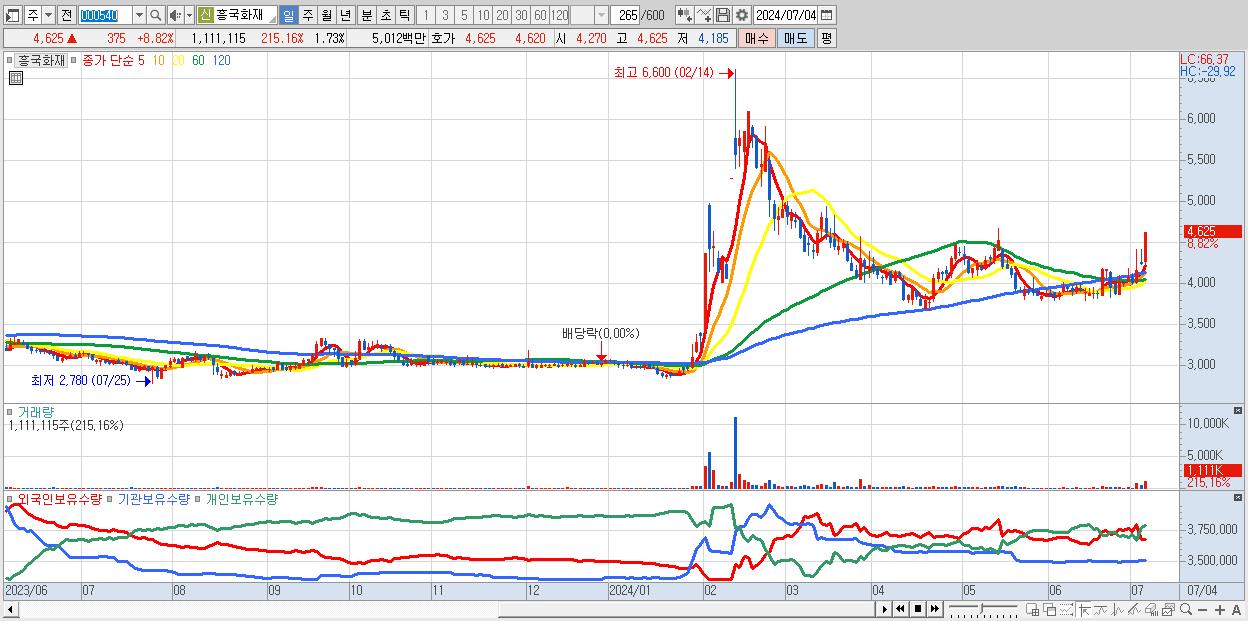Screen dimensions: 1248x621
Task: Click the 기관보유수량 indicator label
Action: coord(153,498)
